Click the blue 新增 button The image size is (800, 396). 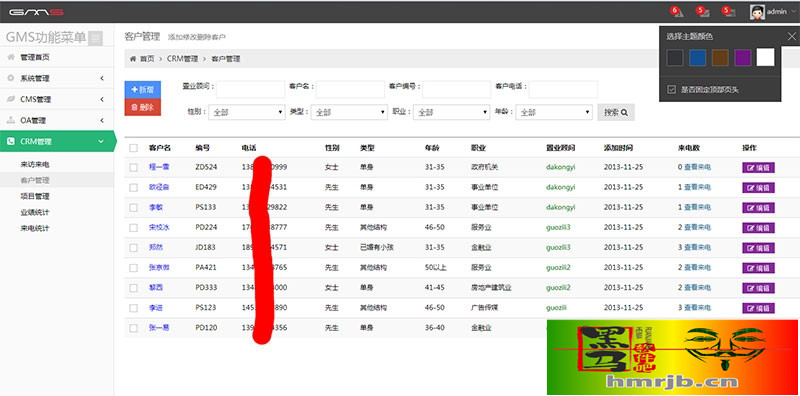coord(143,89)
